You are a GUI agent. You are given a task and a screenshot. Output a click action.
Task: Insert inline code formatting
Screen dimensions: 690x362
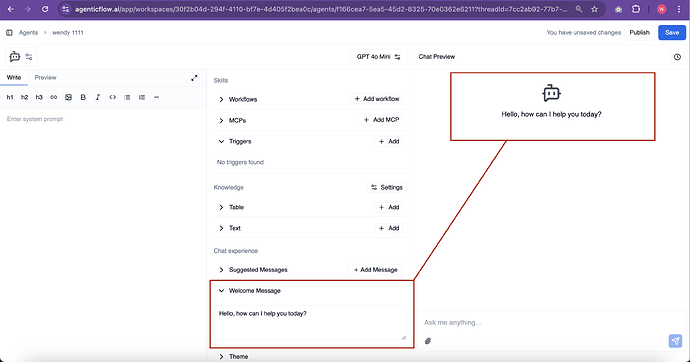pyautogui.click(x=113, y=97)
